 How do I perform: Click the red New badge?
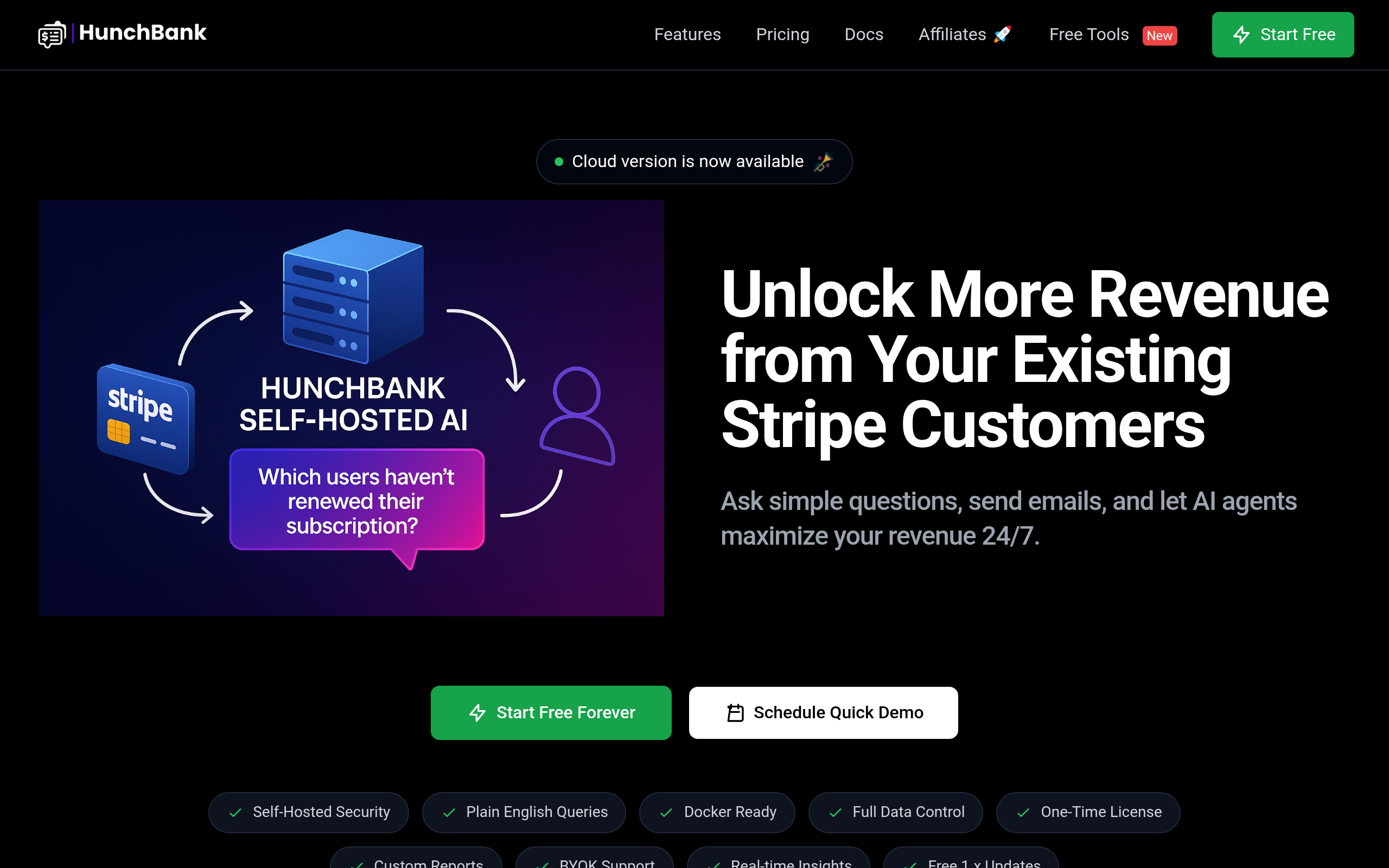[1159, 36]
